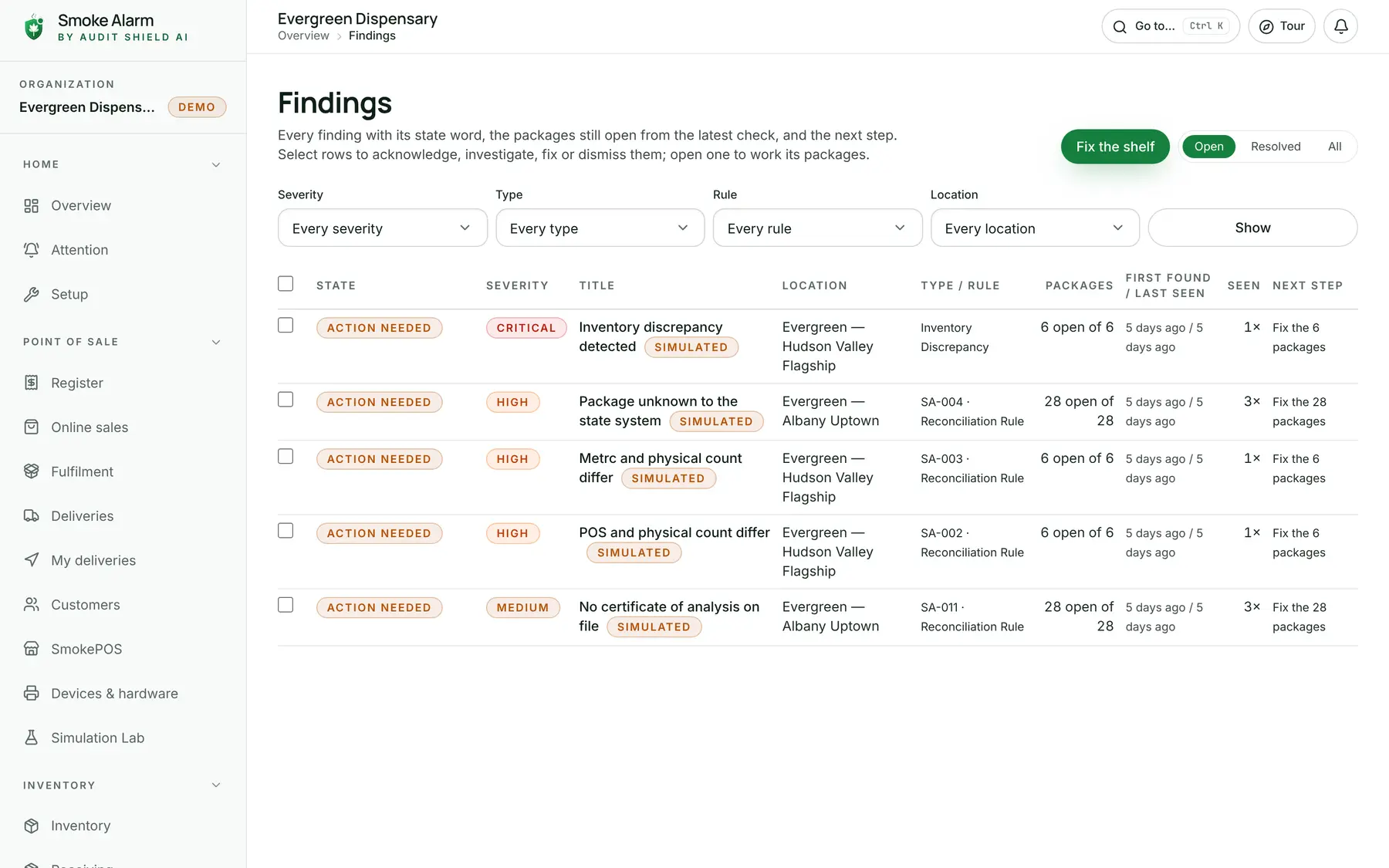Click the Smoke Alarm shield logo
The width and height of the screenshot is (1389, 868).
tap(34, 27)
